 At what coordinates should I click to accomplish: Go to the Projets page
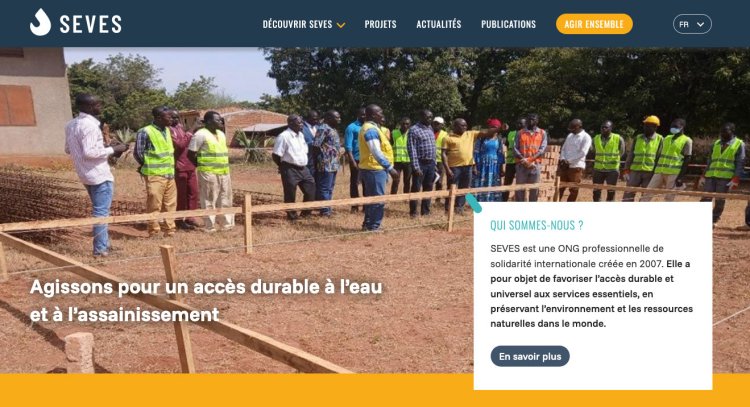(x=380, y=24)
